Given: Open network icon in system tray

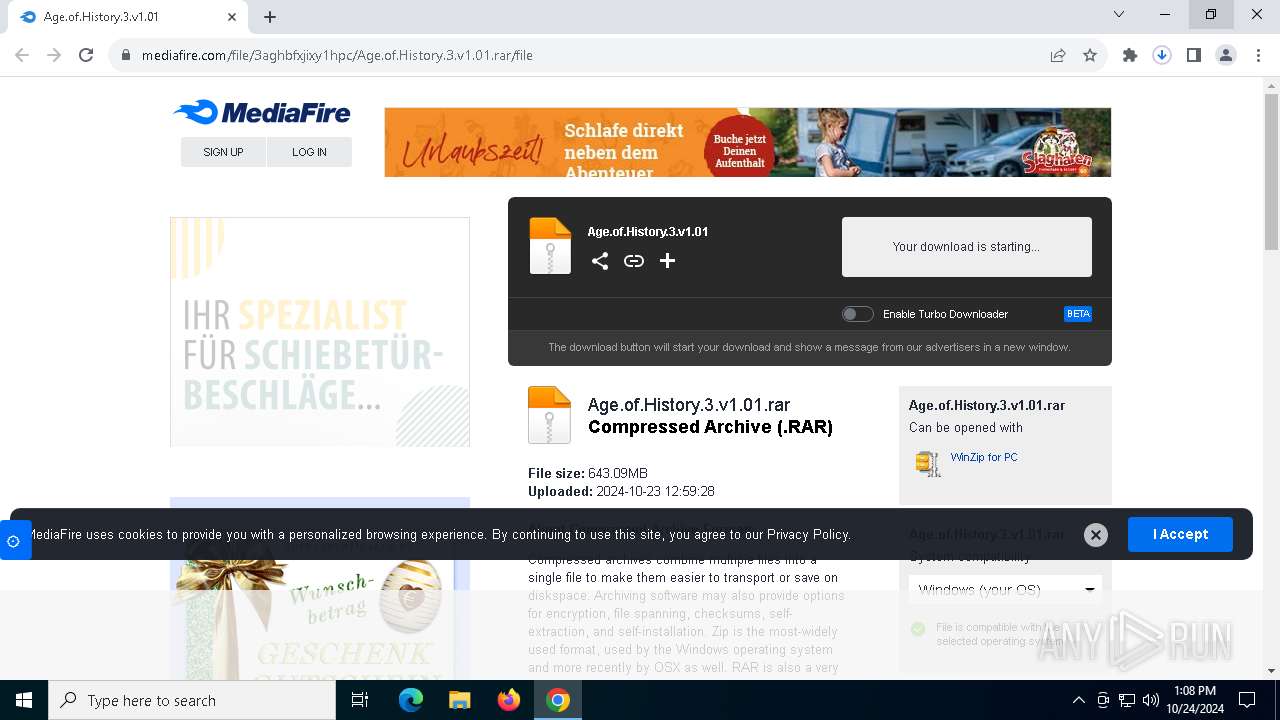Looking at the screenshot, I should pos(1127,700).
